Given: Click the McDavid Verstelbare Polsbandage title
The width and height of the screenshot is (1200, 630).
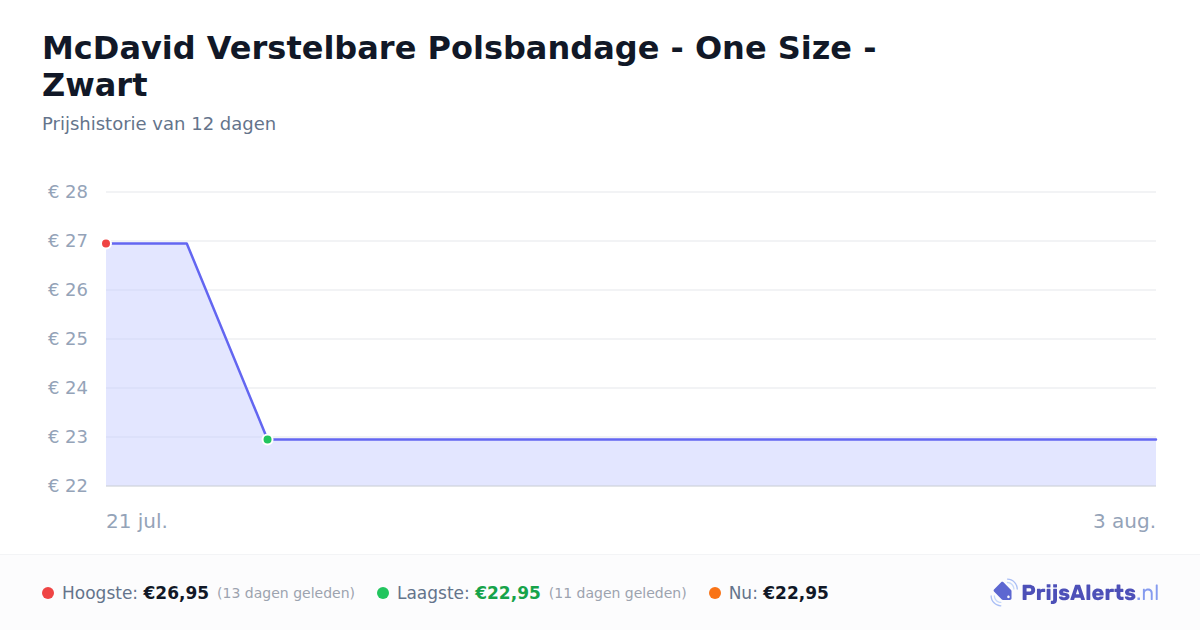Looking at the screenshot, I should click(x=459, y=66).
